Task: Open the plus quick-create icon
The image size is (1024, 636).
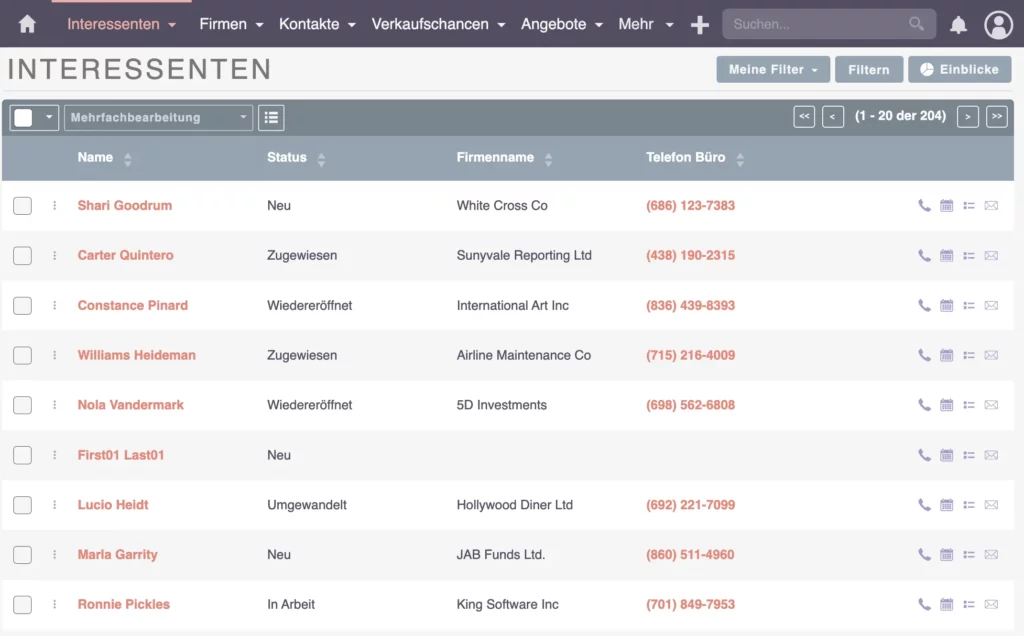Action: coord(699,25)
